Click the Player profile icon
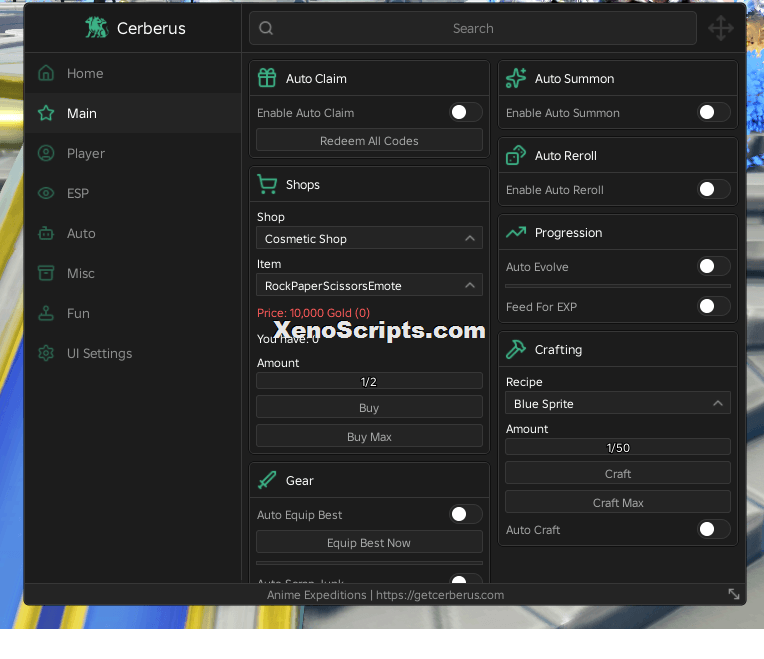This screenshot has width=764, height=659. tap(46, 153)
